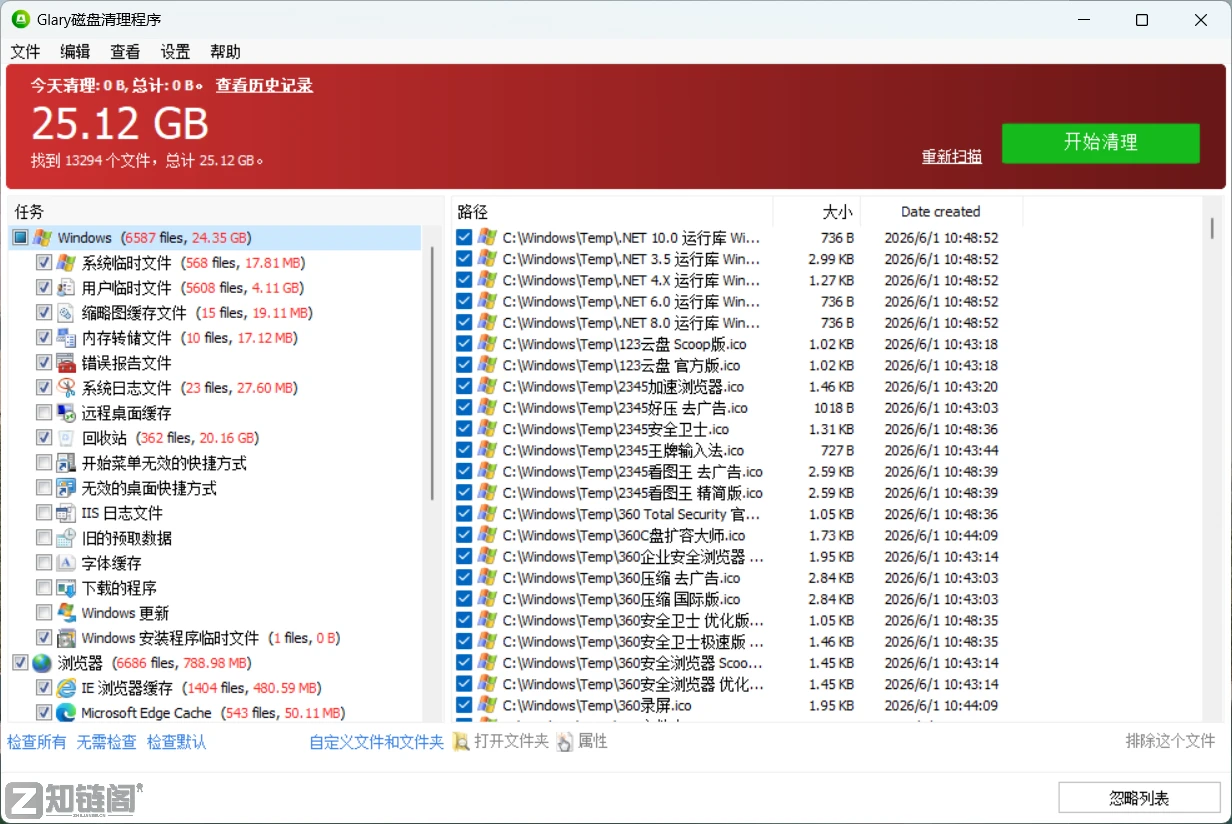Click the 无需检查 link
The width and height of the screenshot is (1232, 824).
tap(107, 742)
